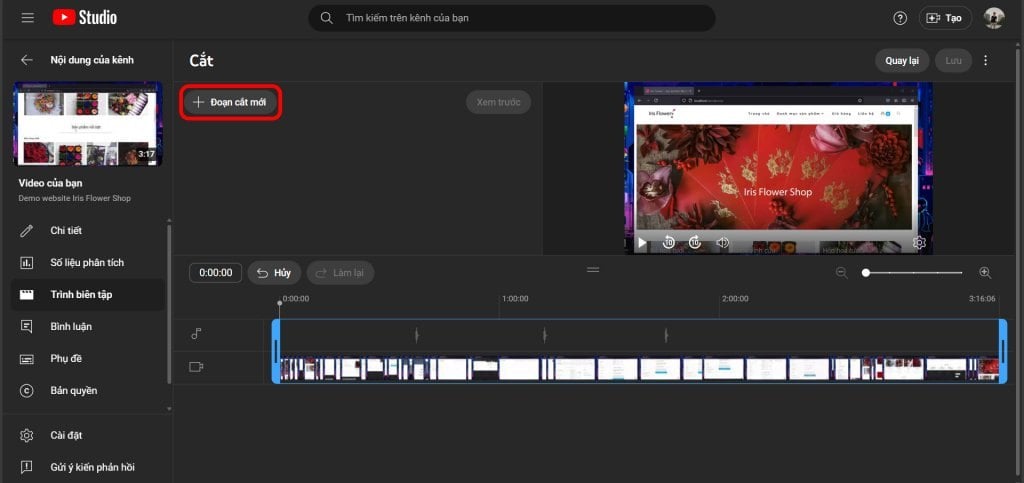Screen dimensions: 1024x483
Task: Click the 2:00:00 timeline marker
Action: (735, 299)
